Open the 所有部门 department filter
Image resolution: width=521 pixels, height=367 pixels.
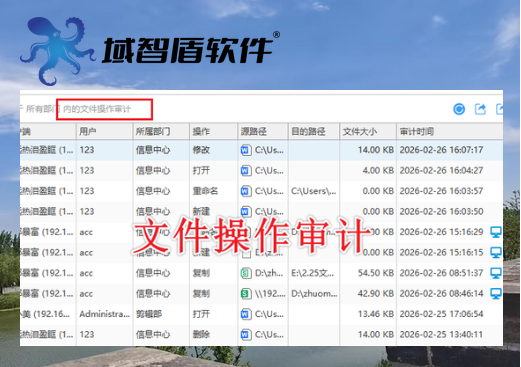[42, 109]
